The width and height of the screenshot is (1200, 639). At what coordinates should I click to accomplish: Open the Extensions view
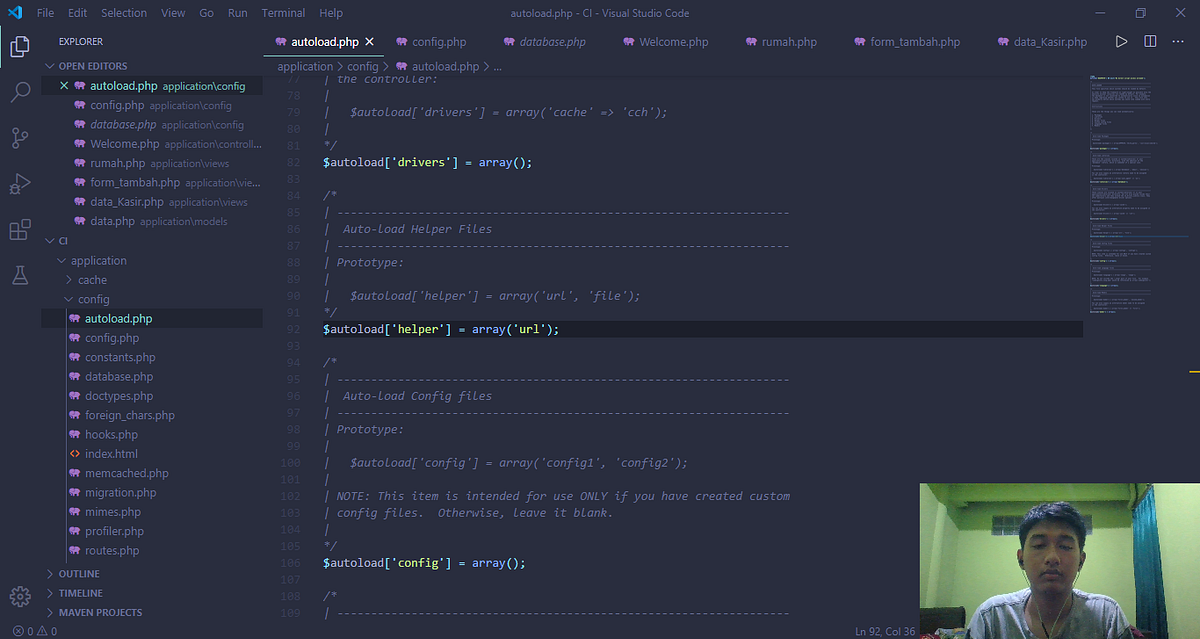coord(19,229)
